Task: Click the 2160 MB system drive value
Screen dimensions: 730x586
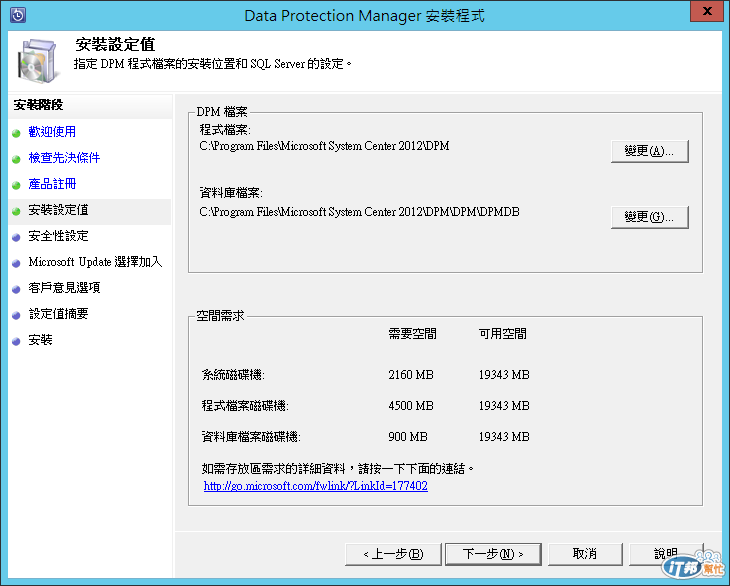Action: [411, 375]
